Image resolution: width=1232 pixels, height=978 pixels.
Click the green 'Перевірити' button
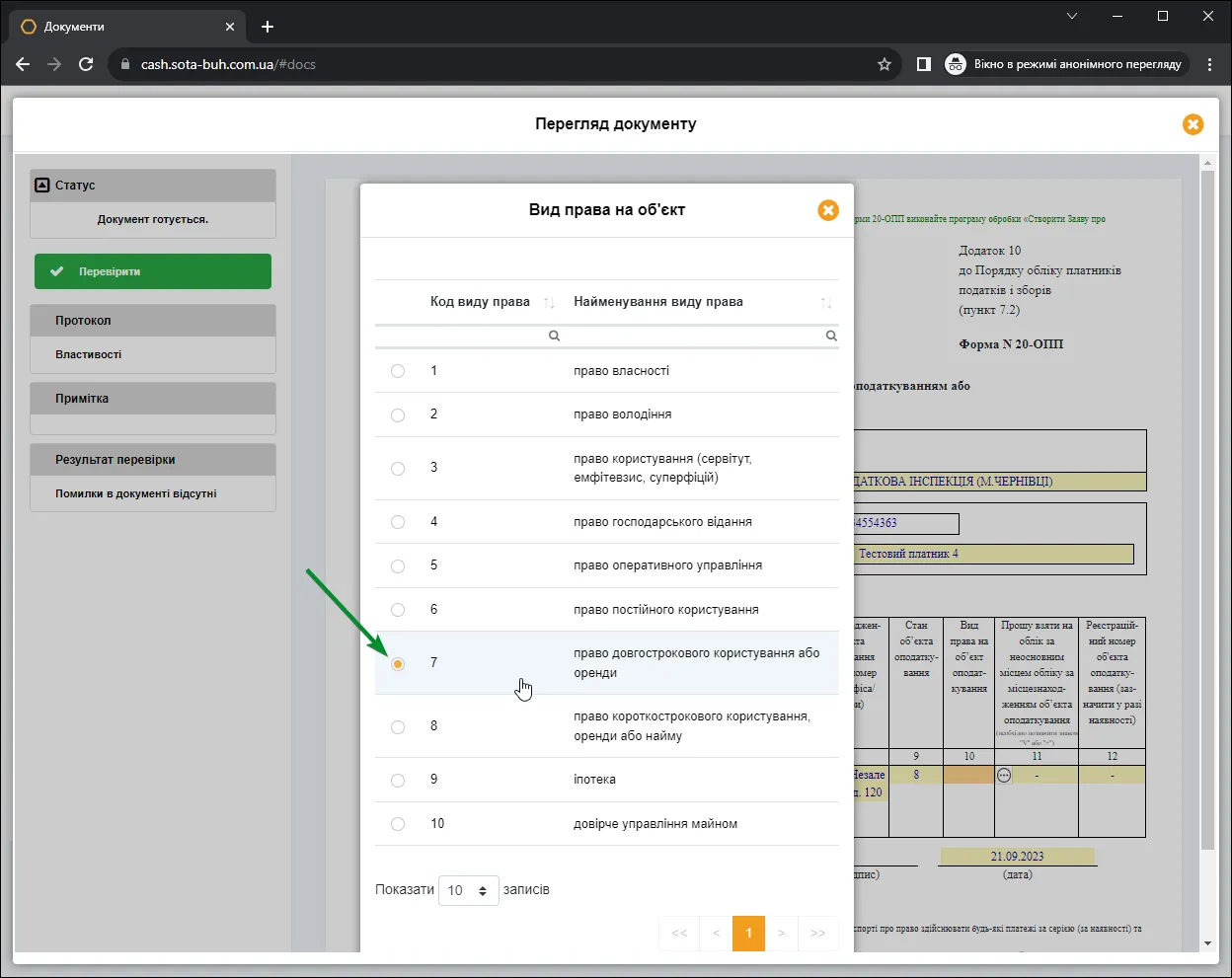click(x=153, y=271)
